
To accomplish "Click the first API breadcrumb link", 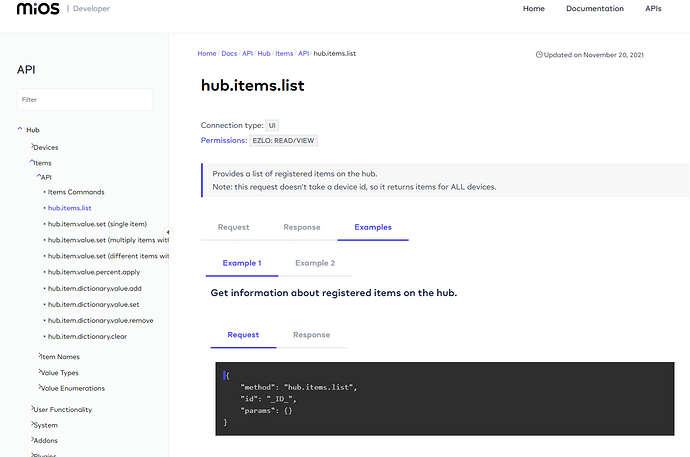I will tap(247, 53).
